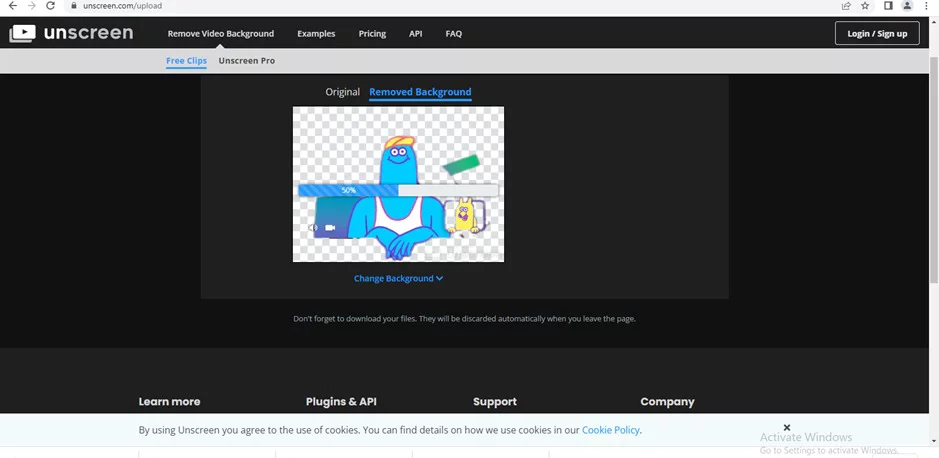Screen dimensions: 939x458
Task: Open the browser side panel icon
Action: coord(889,6)
